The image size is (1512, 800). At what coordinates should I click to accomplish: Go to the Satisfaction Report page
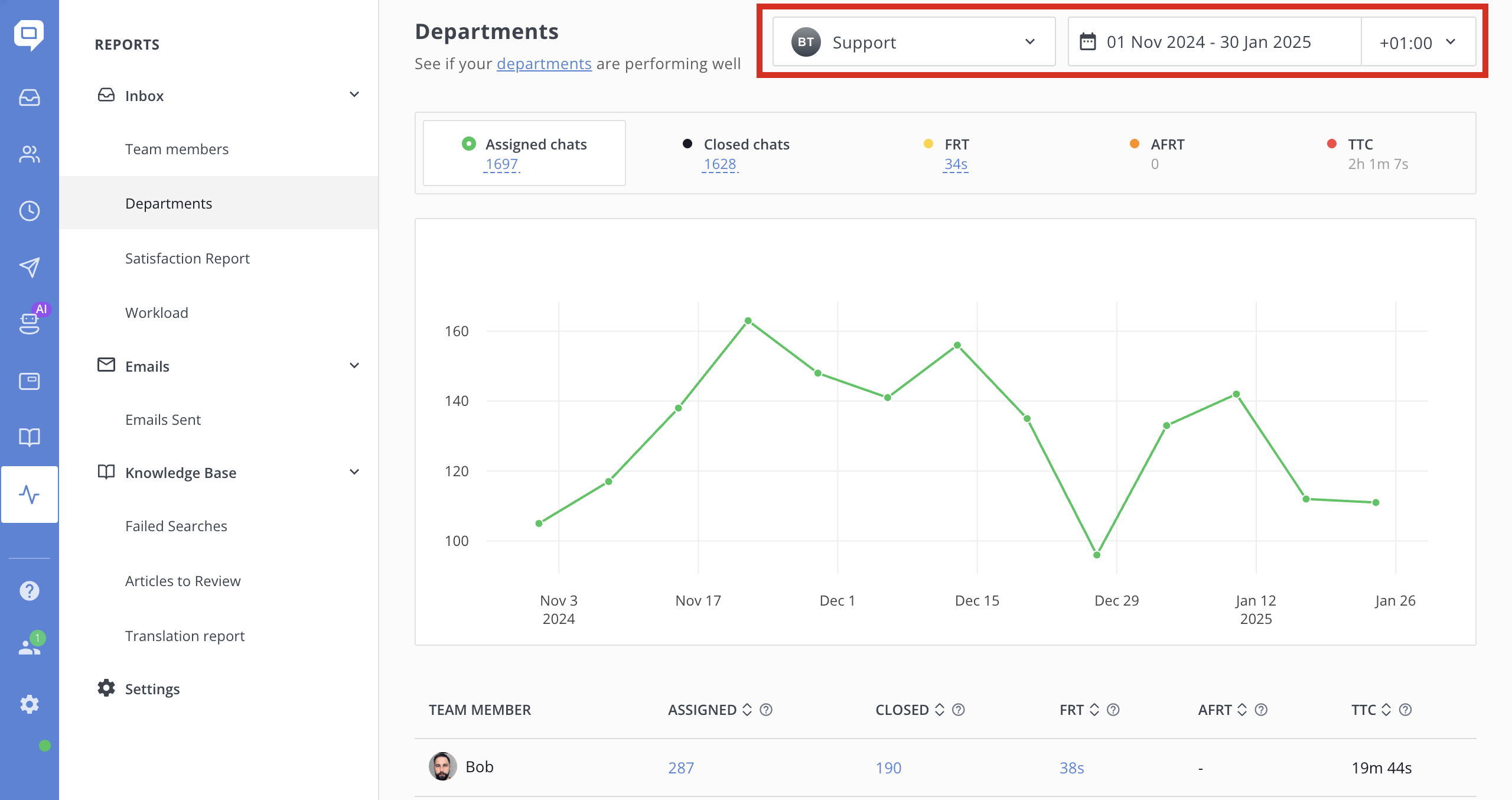point(187,258)
